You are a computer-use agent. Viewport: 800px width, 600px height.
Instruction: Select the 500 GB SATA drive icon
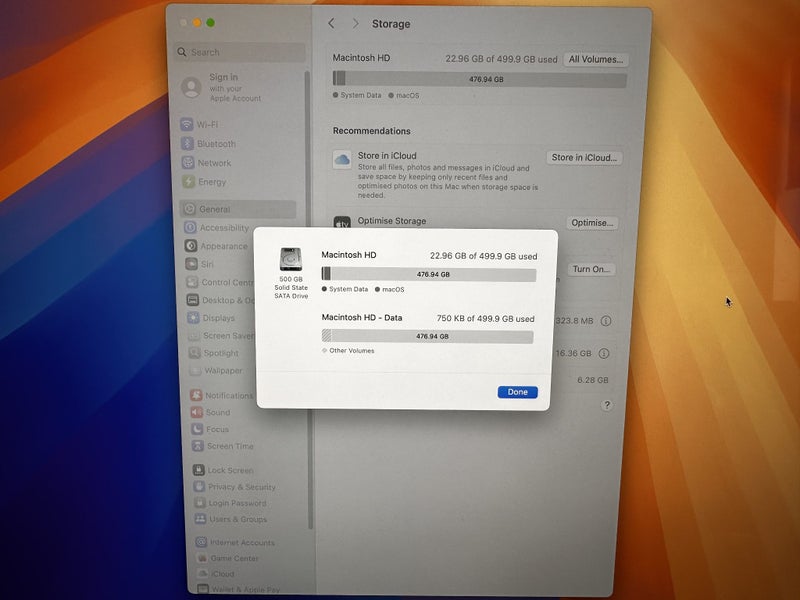click(x=289, y=258)
